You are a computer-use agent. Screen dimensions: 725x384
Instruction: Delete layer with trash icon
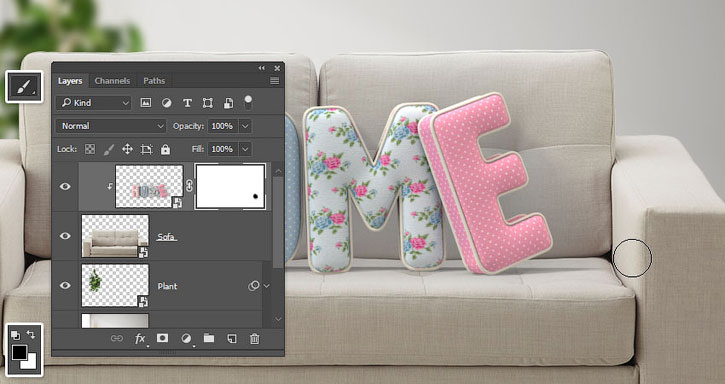(x=254, y=339)
